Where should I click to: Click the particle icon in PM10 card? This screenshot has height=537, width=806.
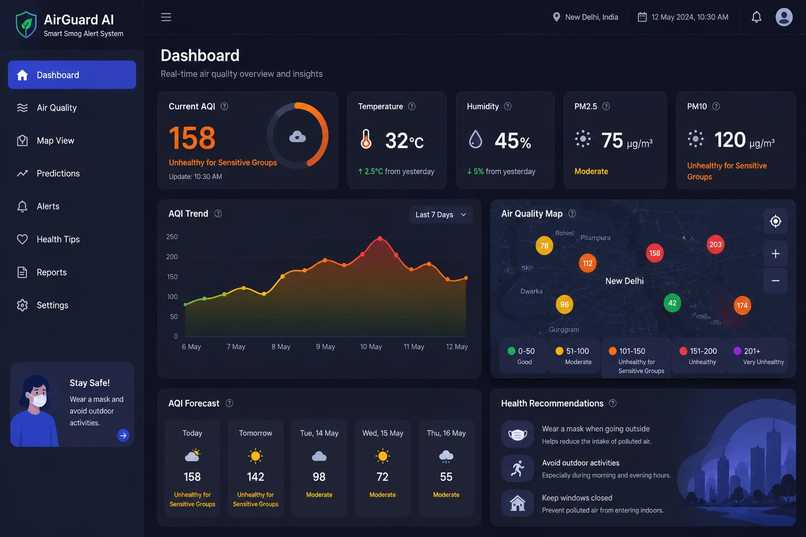coord(695,139)
